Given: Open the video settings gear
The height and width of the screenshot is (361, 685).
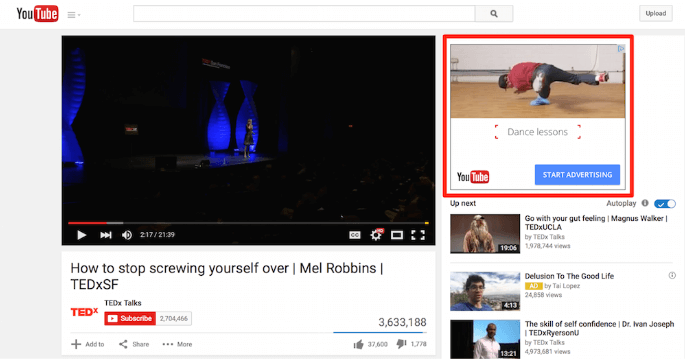Looking at the screenshot, I should (x=376, y=235).
